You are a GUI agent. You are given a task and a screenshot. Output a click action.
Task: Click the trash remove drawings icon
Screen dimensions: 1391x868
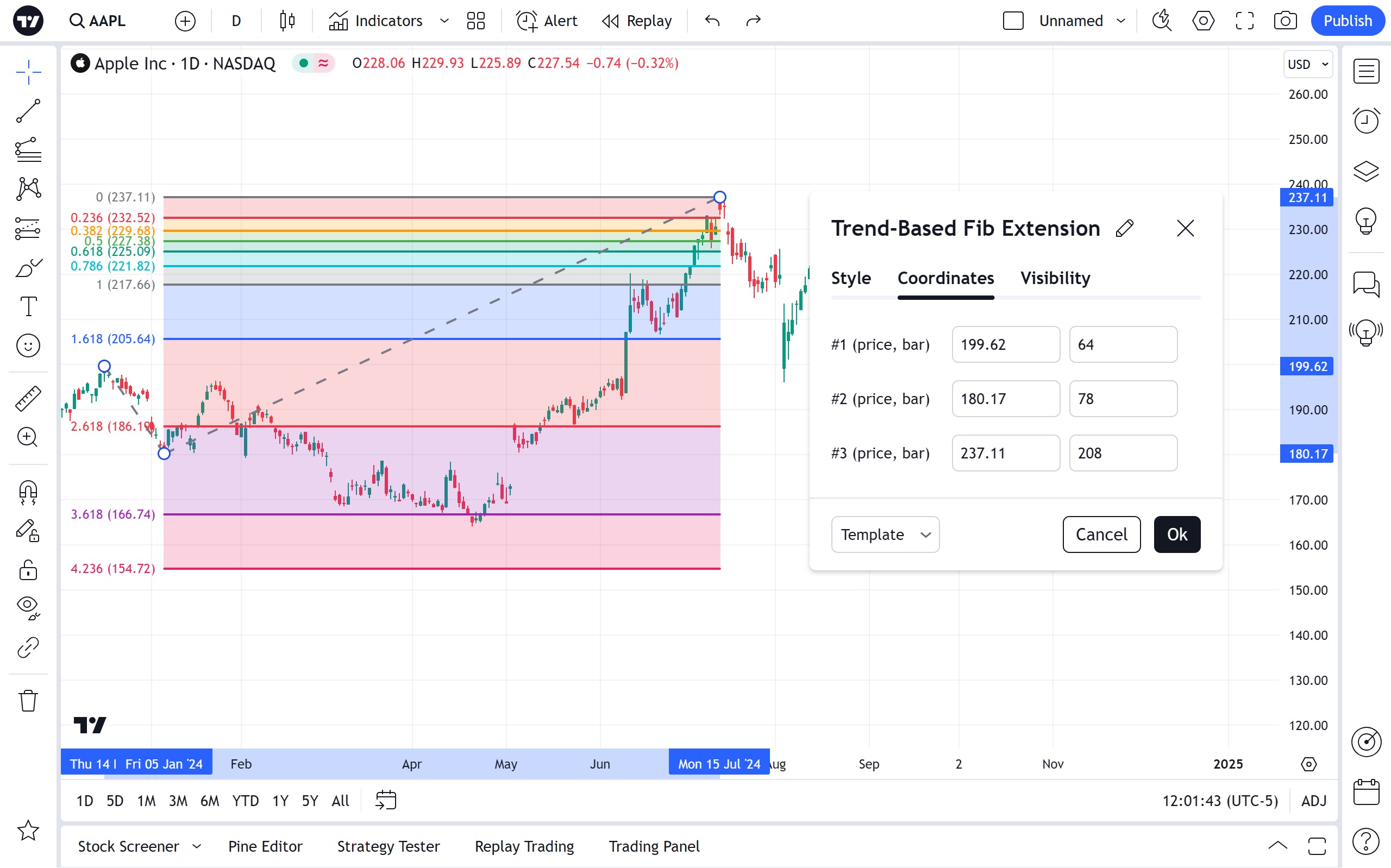click(x=28, y=701)
